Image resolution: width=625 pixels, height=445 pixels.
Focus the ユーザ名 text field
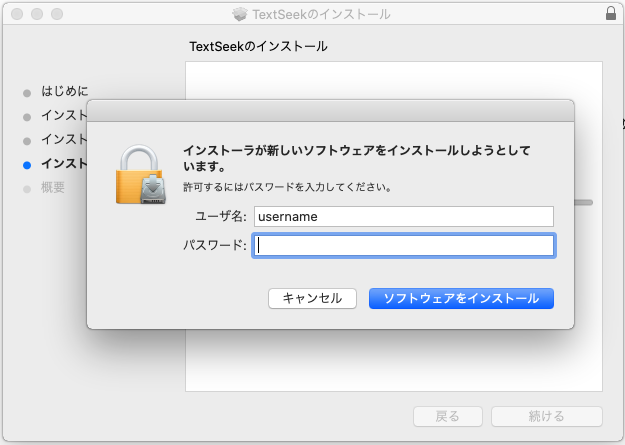pyautogui.click(x=403, y=216)
